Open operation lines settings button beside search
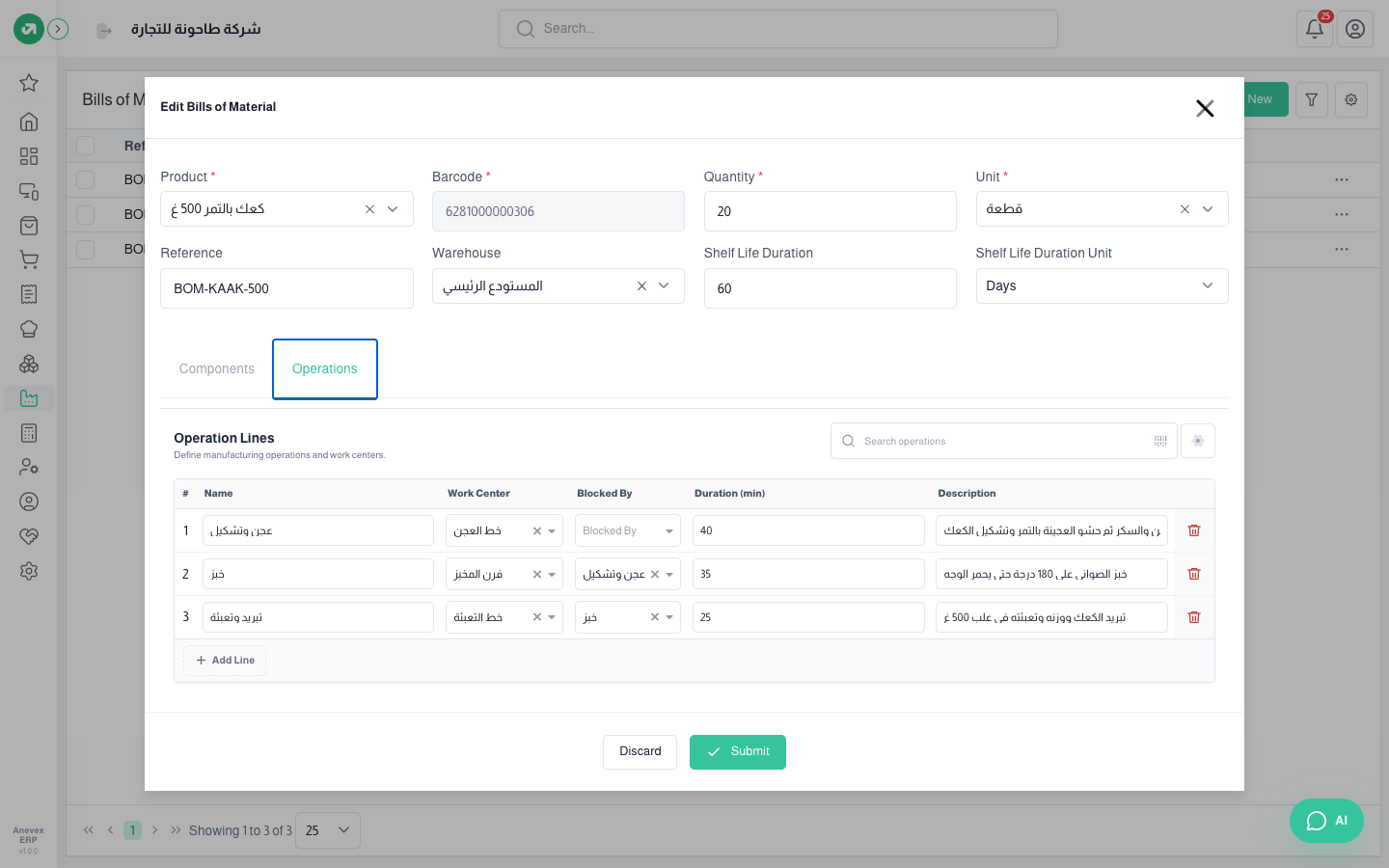The image size is (1389, 868). 1198,441
